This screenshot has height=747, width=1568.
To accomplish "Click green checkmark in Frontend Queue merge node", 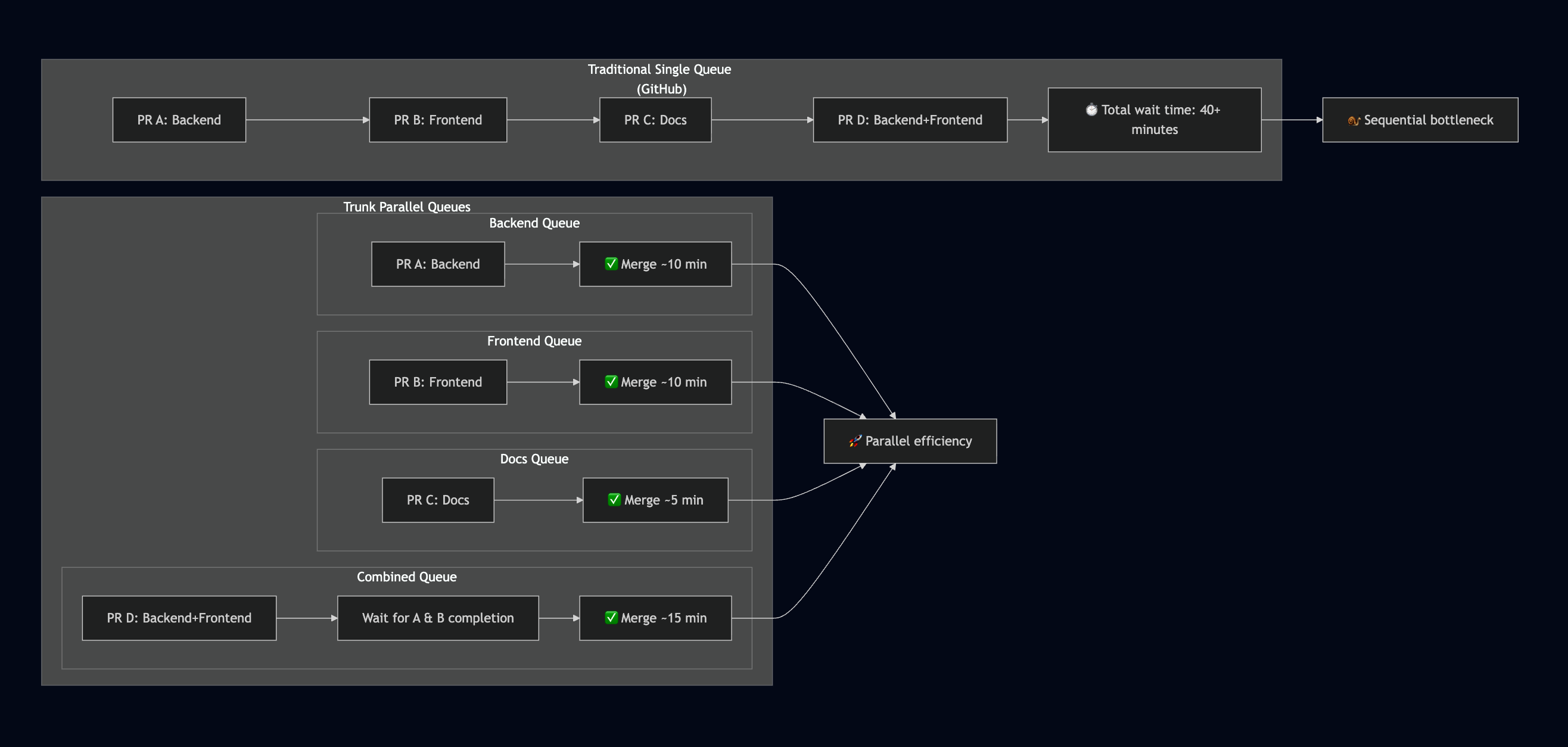I will 611,382.
